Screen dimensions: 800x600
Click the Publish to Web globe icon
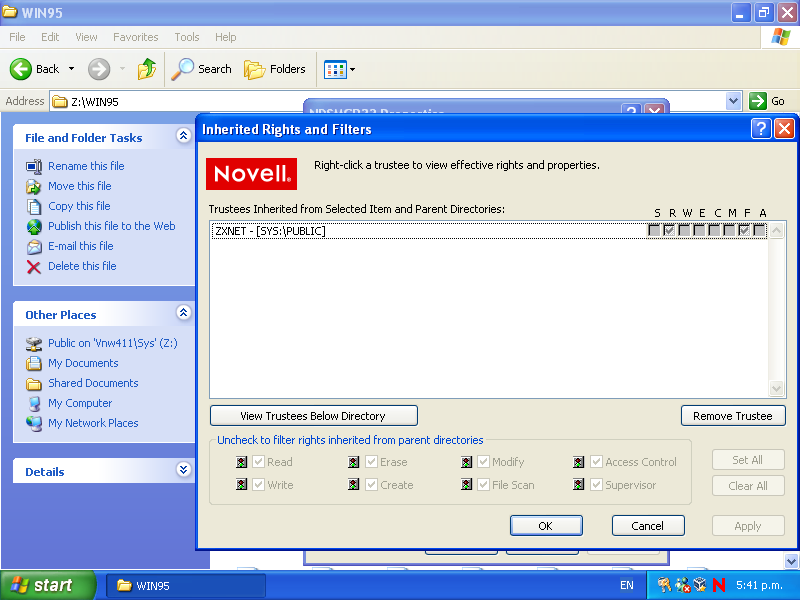[x=34, y=226]
